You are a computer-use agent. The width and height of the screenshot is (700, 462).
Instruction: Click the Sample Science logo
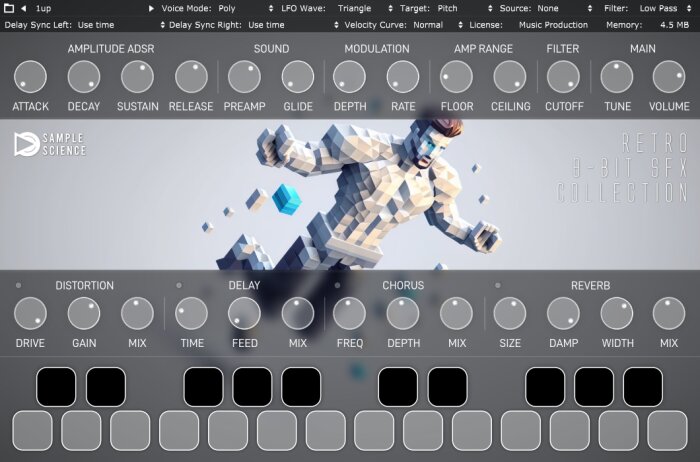click(50, 144)
